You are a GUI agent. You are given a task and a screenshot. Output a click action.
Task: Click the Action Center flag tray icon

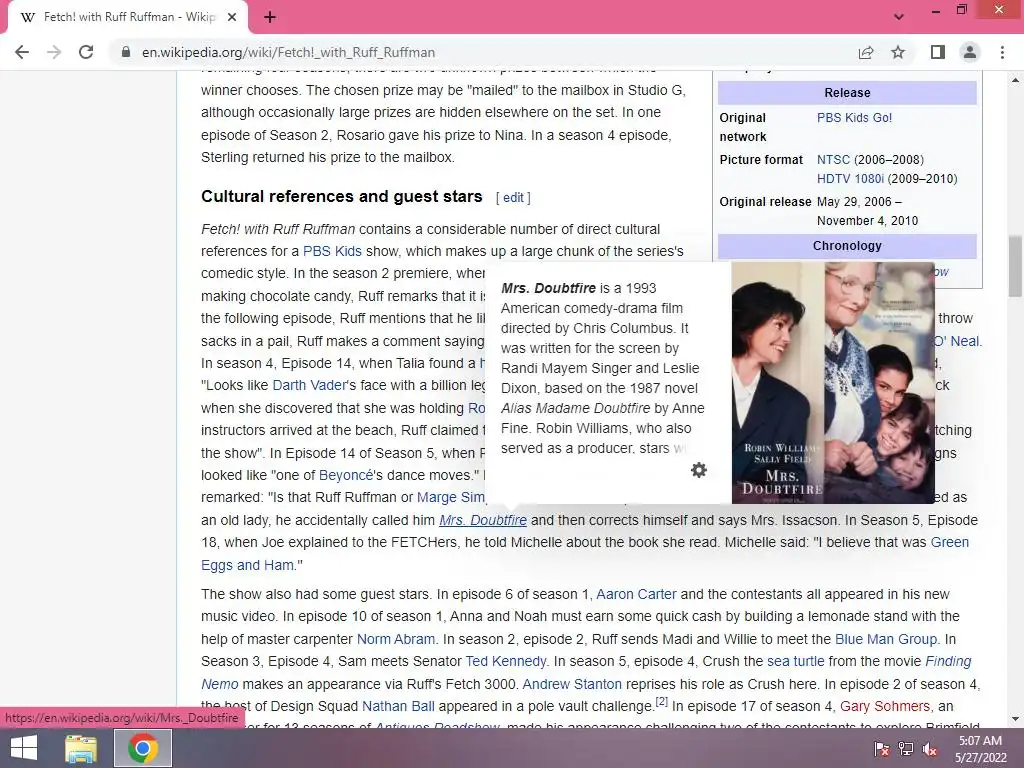click(882, 749)
